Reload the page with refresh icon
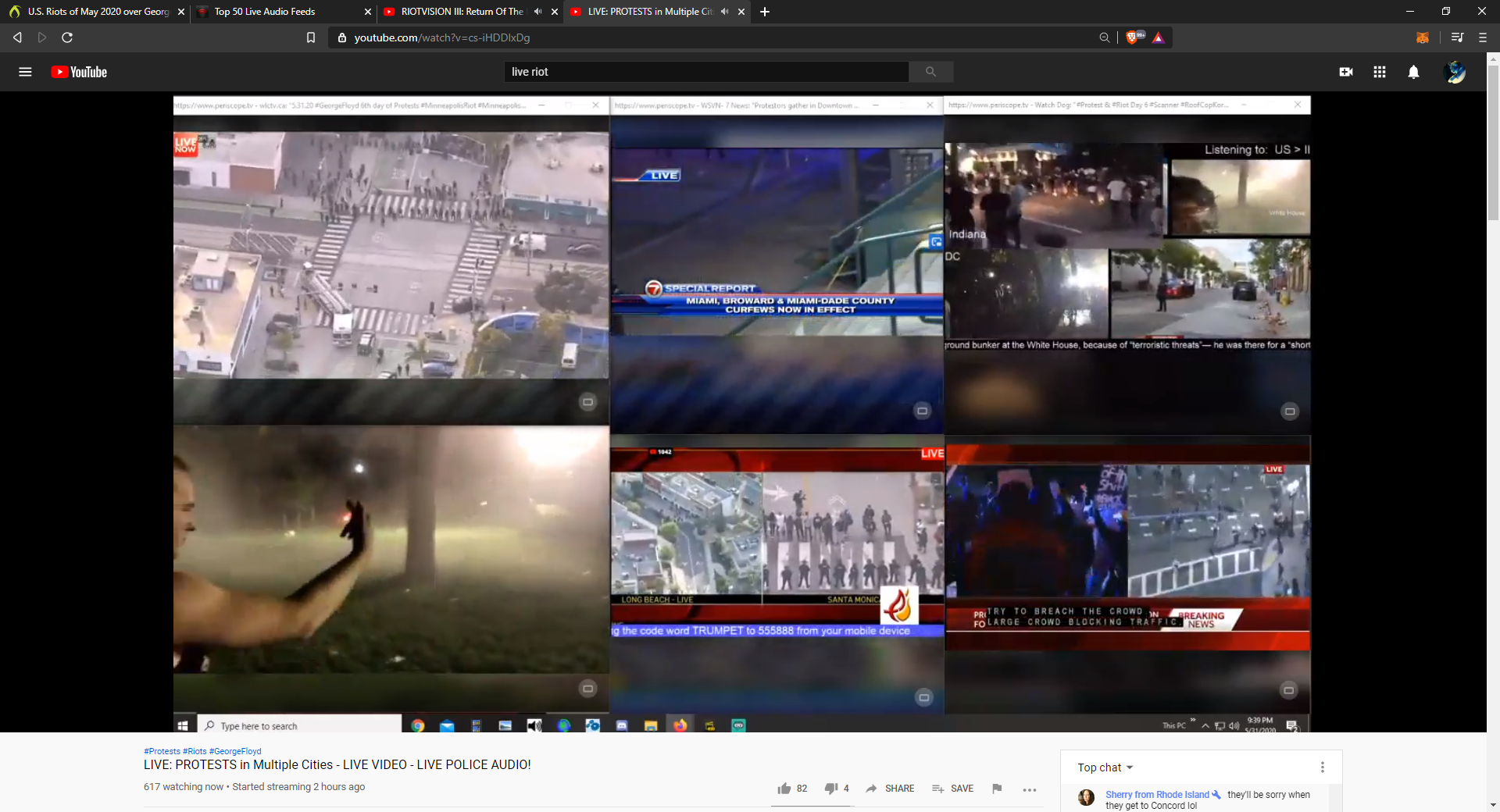The image size is (1500, 812). click(x=67, y=37)
